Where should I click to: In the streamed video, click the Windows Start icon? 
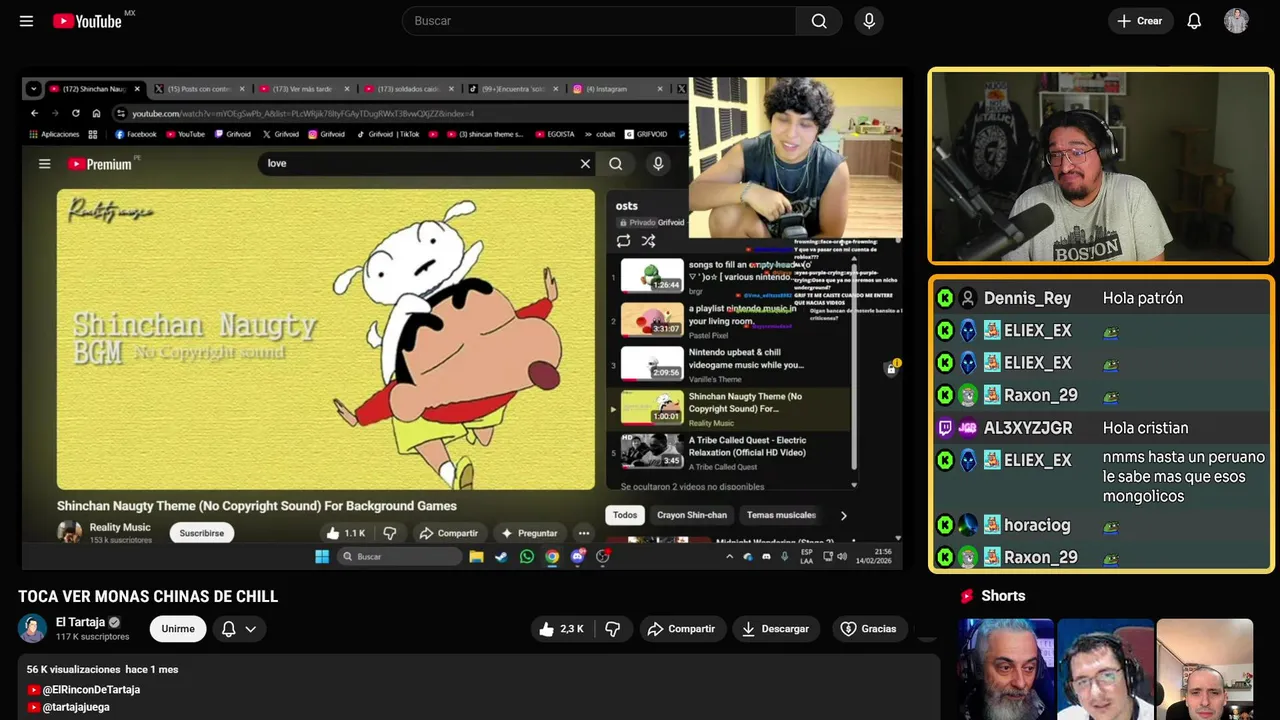coord(322,557)
